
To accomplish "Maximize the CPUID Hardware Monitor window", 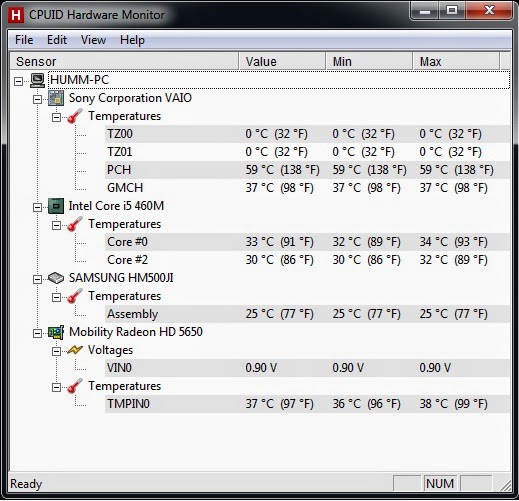I will point(452,11).
